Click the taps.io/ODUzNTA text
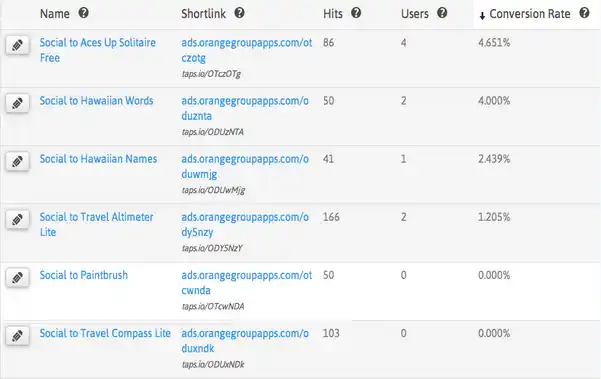 point(213,132)
